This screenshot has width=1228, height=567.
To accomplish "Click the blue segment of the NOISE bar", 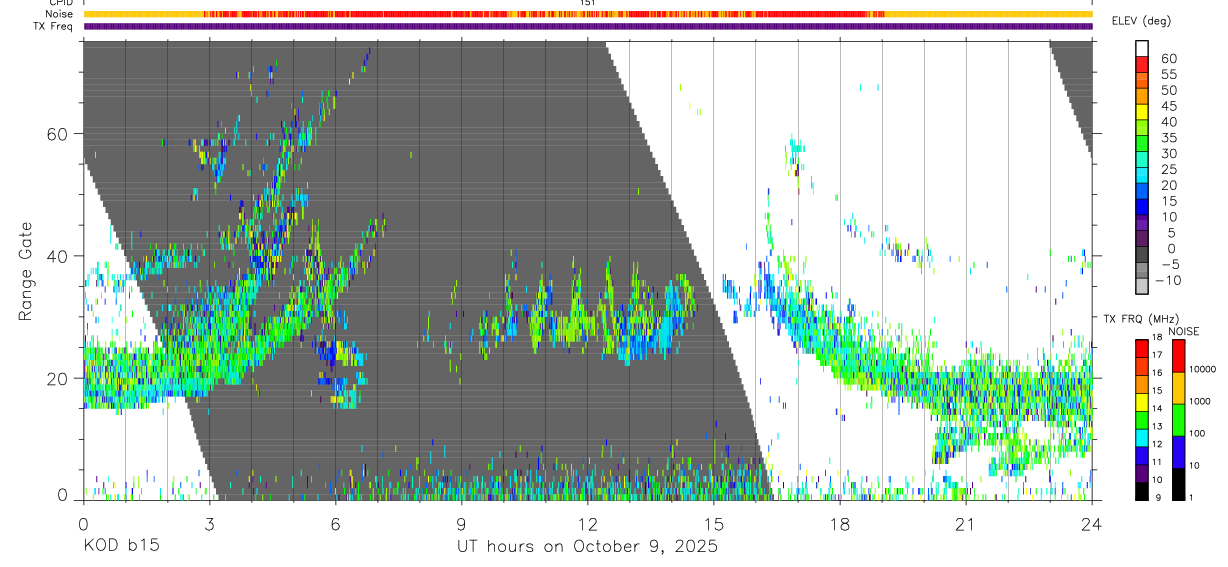I will click(x=1179, y=451).
